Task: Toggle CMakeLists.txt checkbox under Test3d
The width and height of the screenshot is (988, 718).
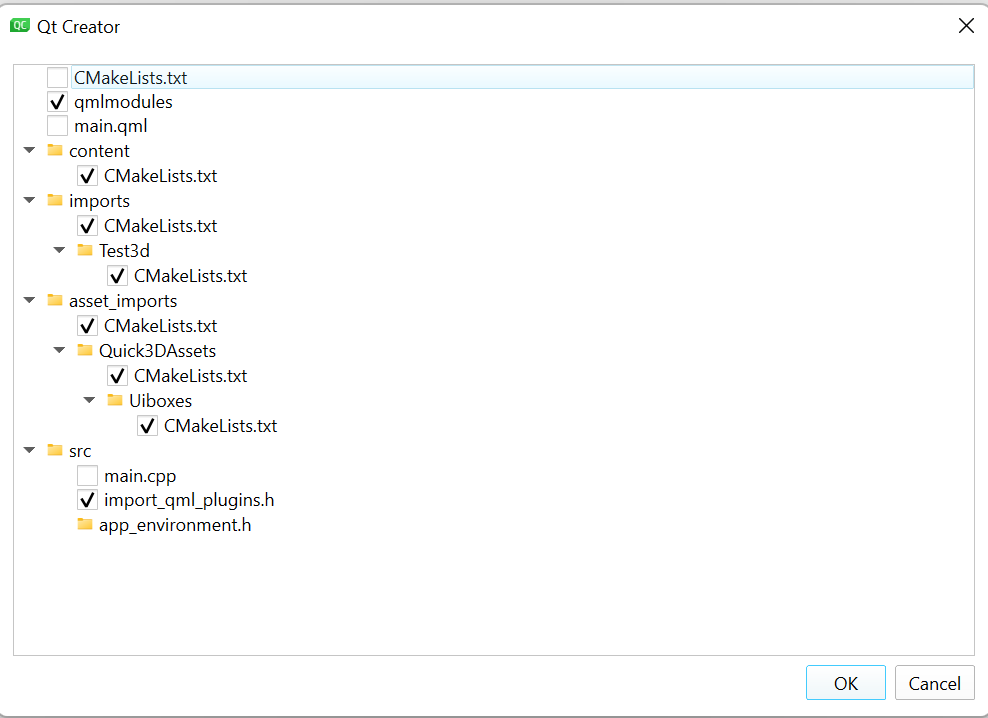Action: (x=117, y=275)
